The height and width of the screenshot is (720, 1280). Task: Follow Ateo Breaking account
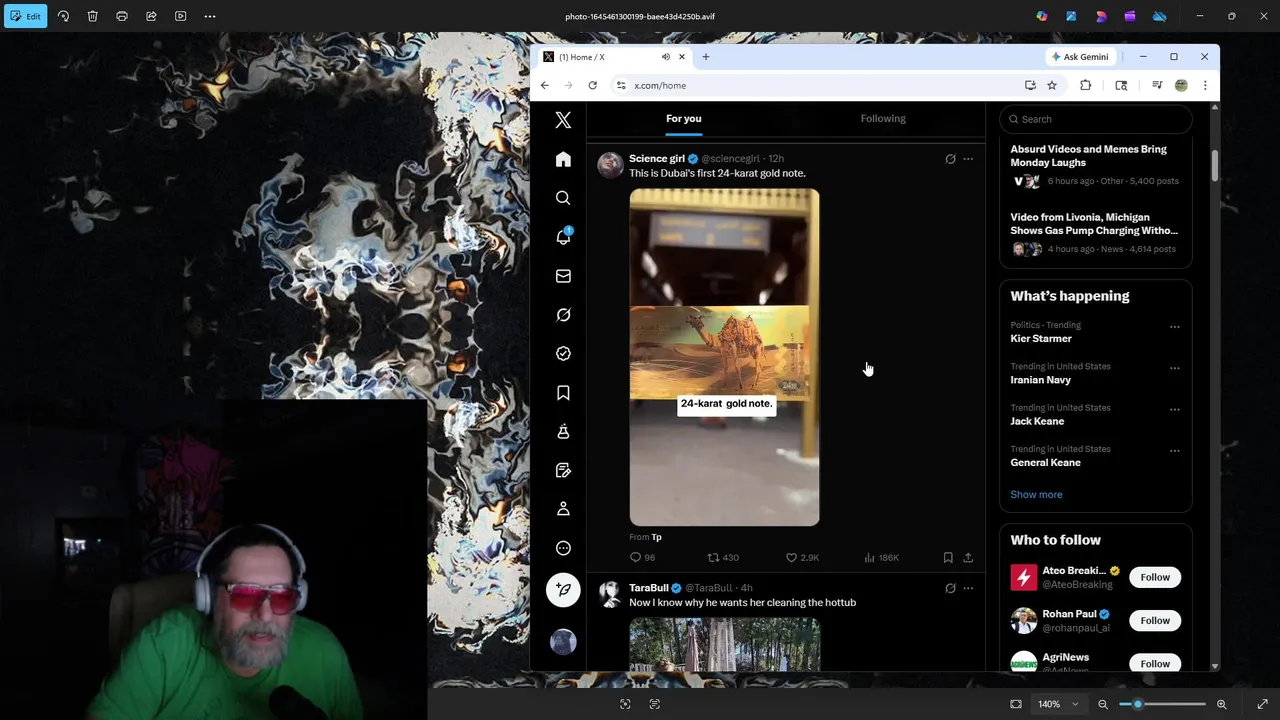tap(1155, 577)
